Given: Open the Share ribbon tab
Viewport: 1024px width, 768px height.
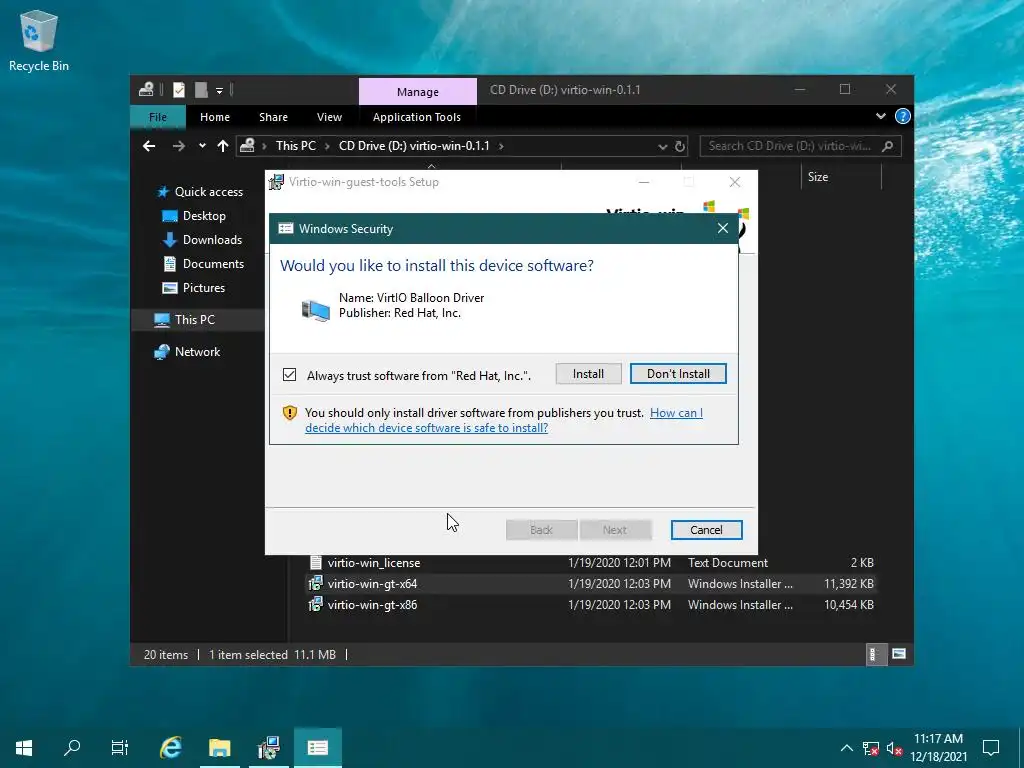Looking at the screenshot, I should point(273,117).
